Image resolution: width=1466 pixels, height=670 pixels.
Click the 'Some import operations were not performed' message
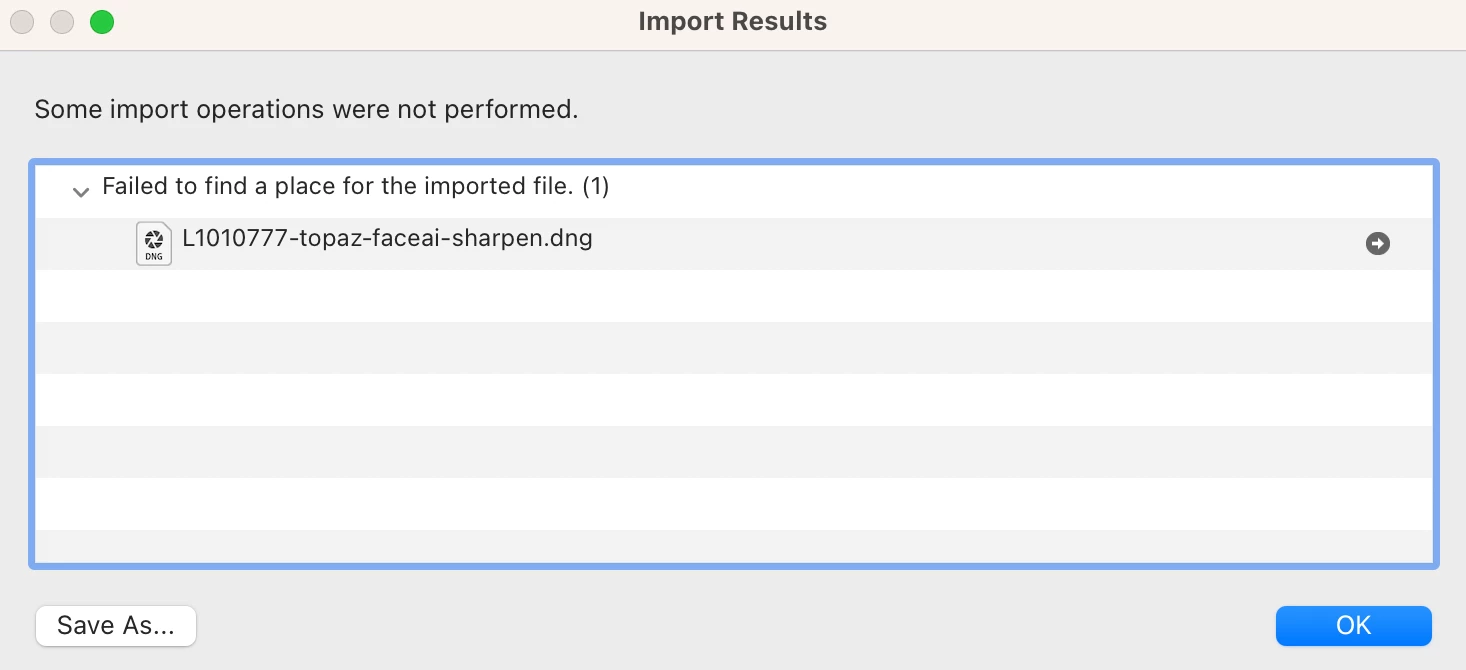pyautogui.click(x=306, y=109)
